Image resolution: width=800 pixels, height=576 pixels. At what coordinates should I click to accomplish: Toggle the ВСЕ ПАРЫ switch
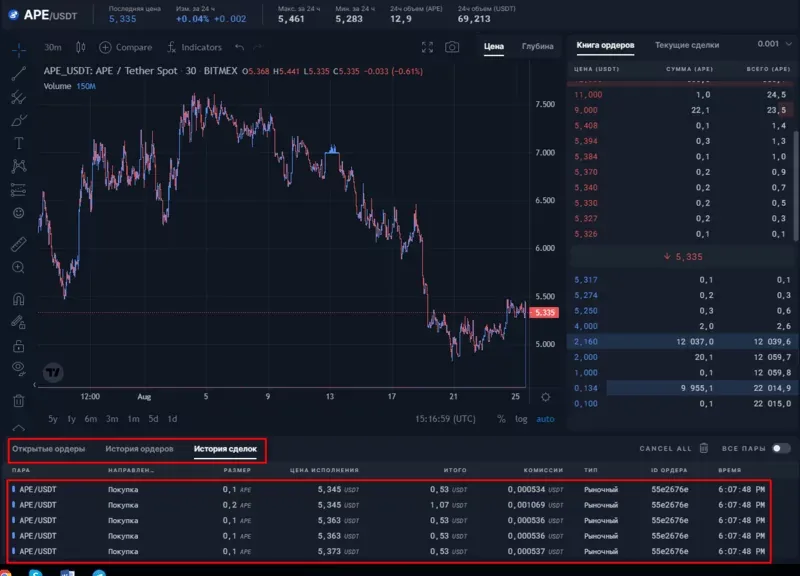tap(781, 448)
